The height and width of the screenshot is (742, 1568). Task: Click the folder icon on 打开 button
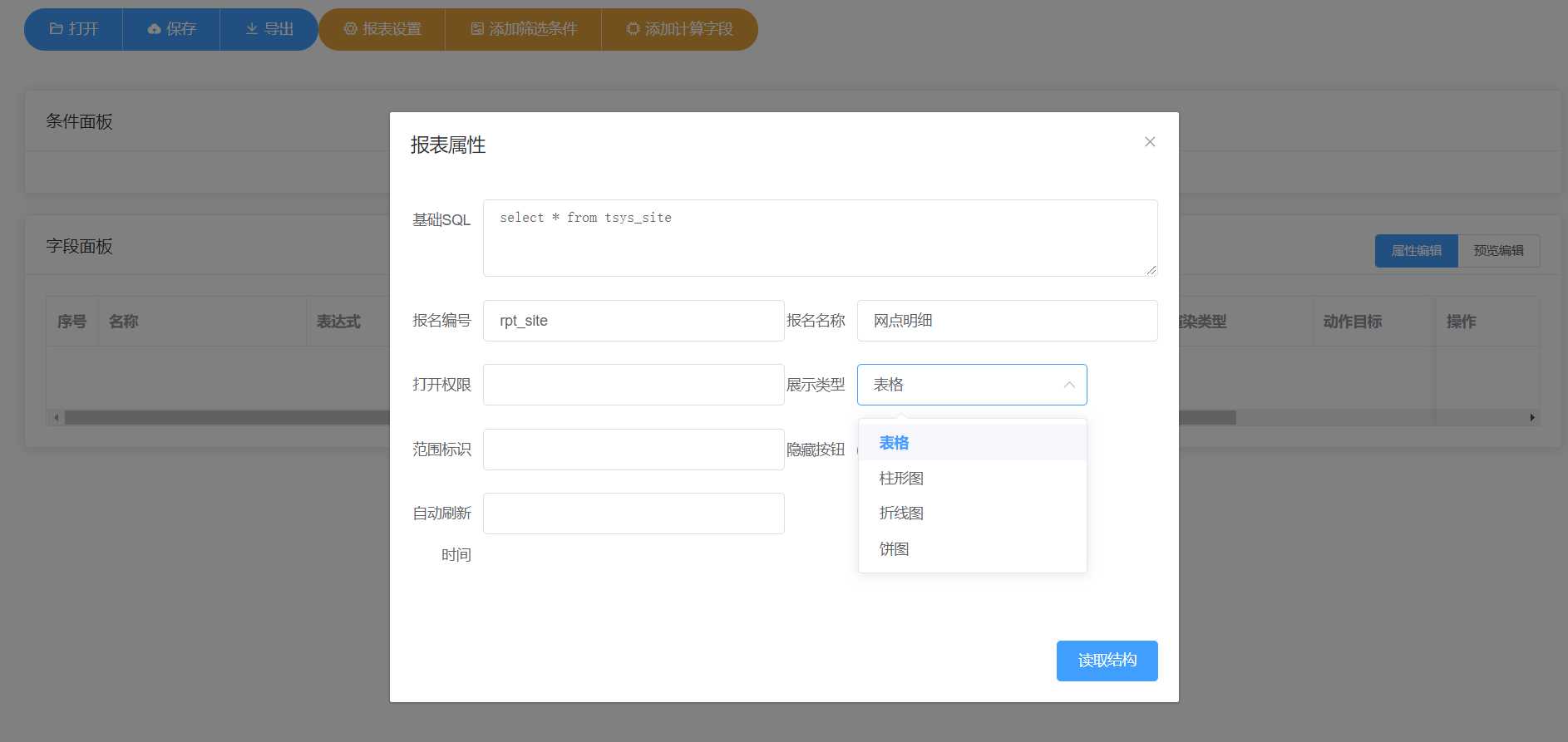point(57,29)
